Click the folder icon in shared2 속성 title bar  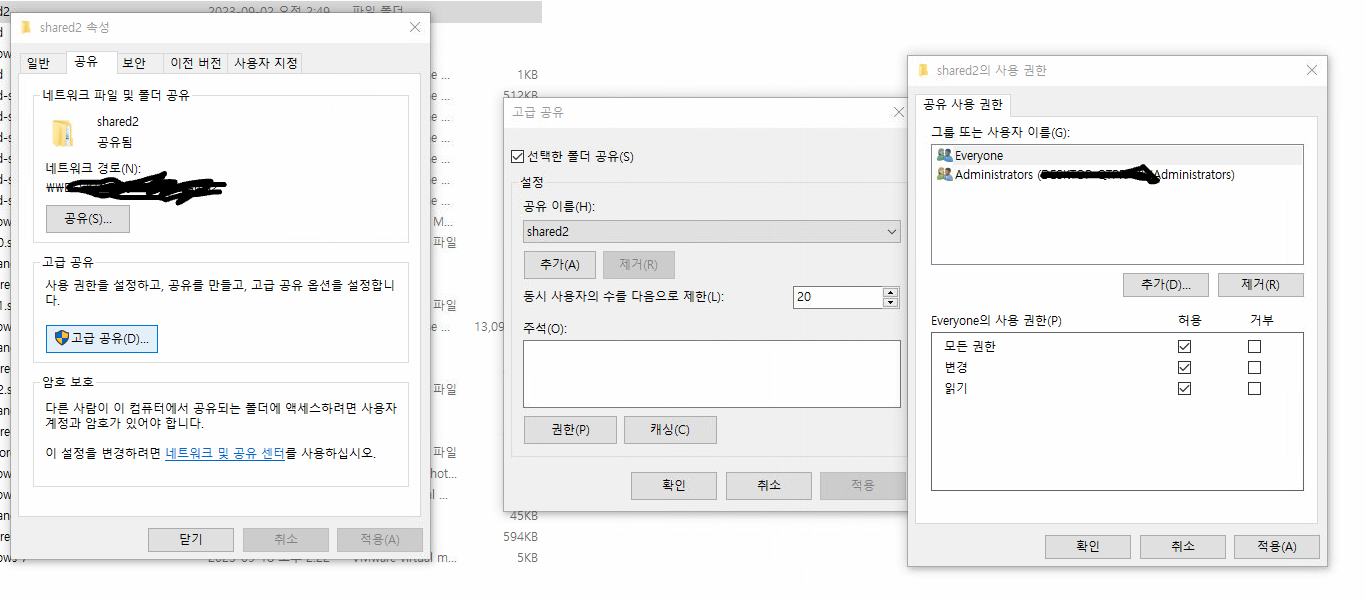click(x=27, y=27)
